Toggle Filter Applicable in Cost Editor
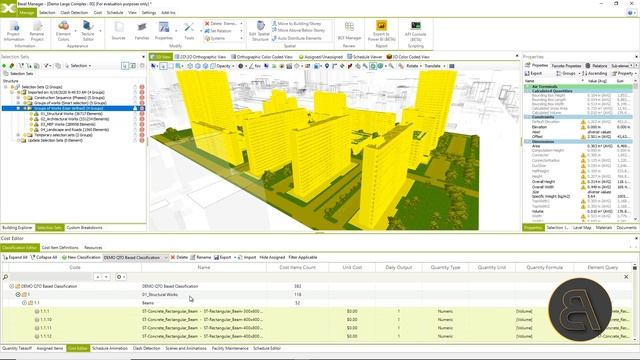This screenshot has width=640, height=360. [x=303, y=258]
